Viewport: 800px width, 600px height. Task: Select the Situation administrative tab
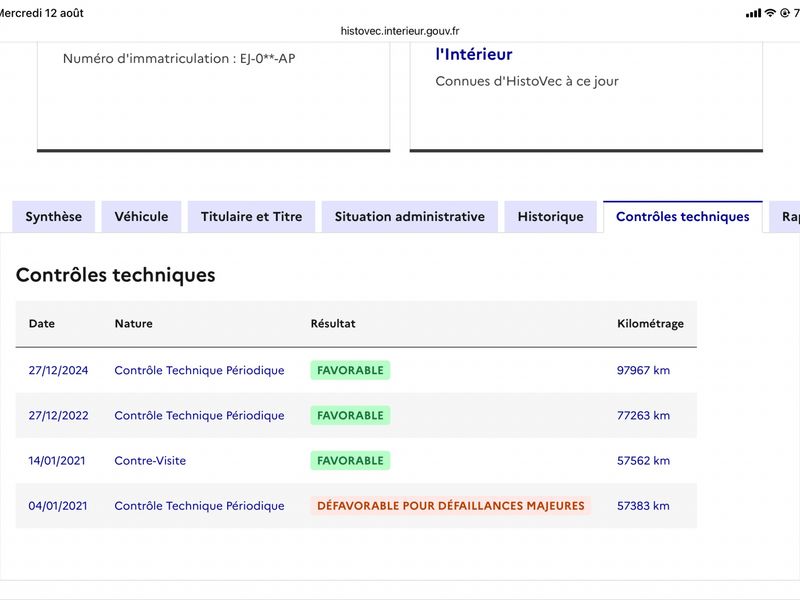point(410,217)
